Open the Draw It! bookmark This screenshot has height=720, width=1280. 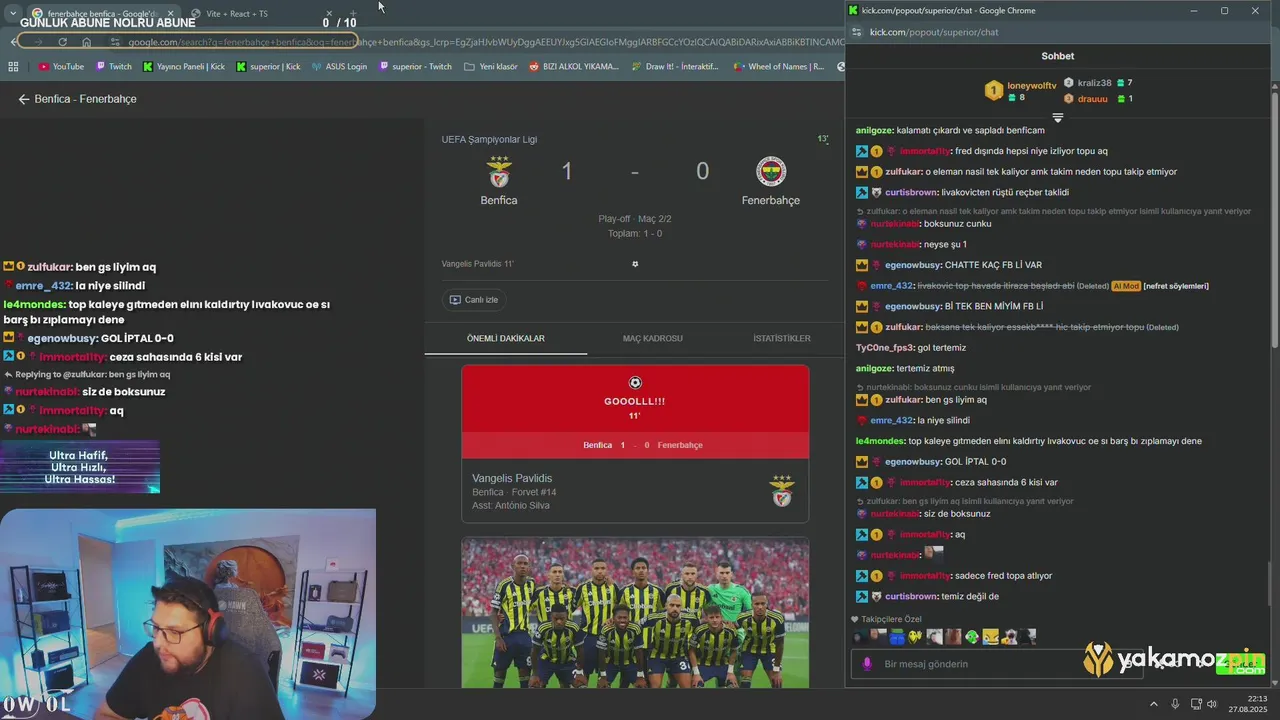tap(675, 67)
